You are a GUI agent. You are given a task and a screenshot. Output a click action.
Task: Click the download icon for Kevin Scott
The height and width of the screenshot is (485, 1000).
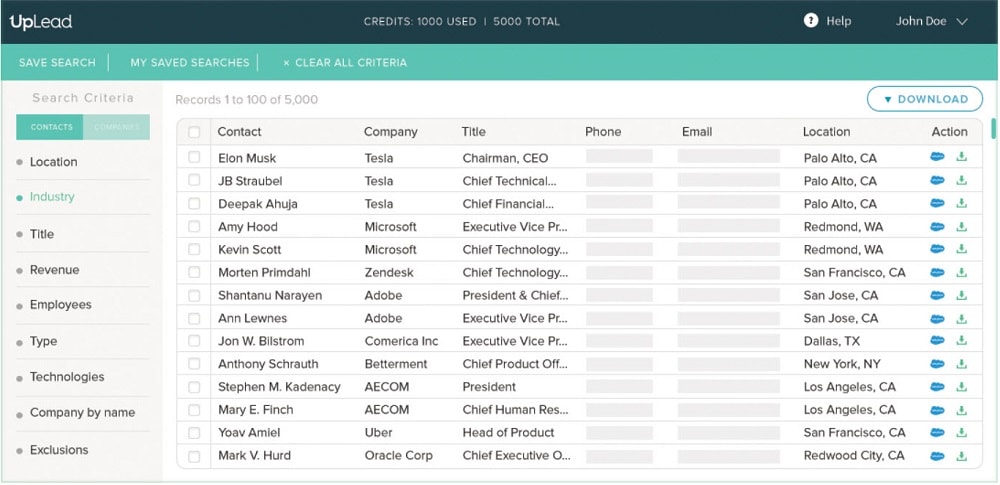click(x=961, y=249)
